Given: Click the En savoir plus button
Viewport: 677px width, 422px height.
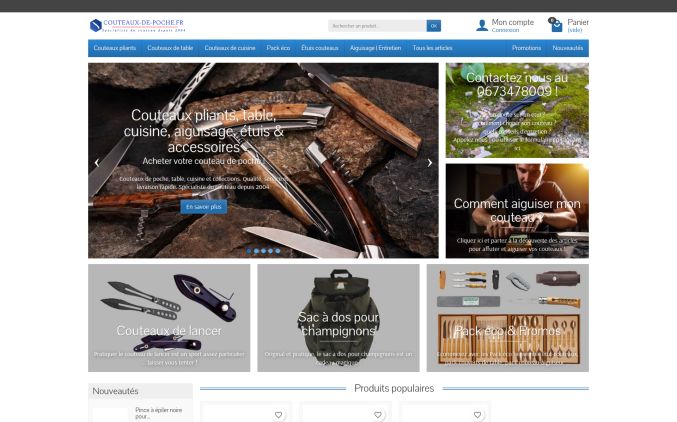Looking at the screenshot, I should [x=203, y=207].
